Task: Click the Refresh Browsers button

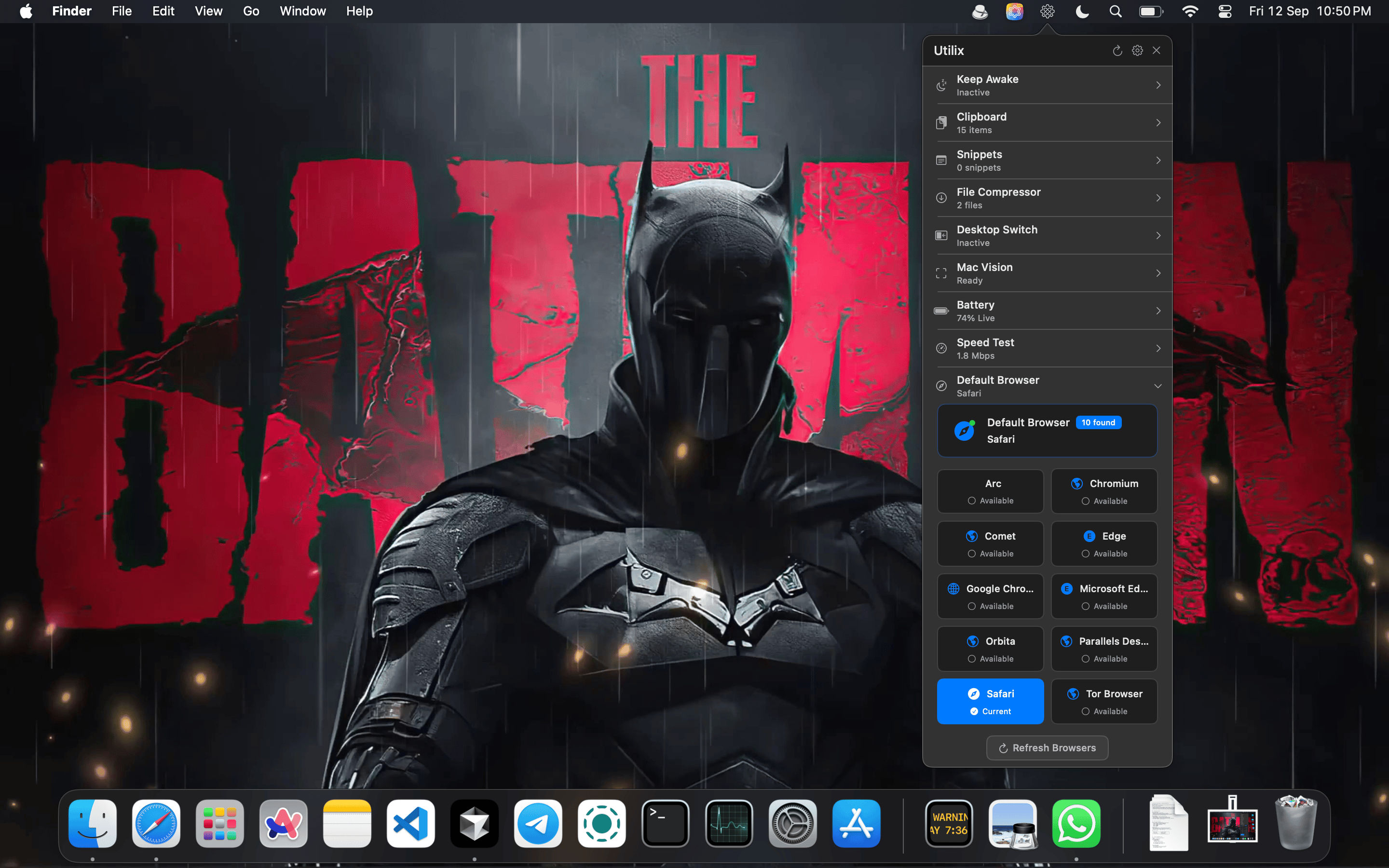Action: [x=1047, y=748]
